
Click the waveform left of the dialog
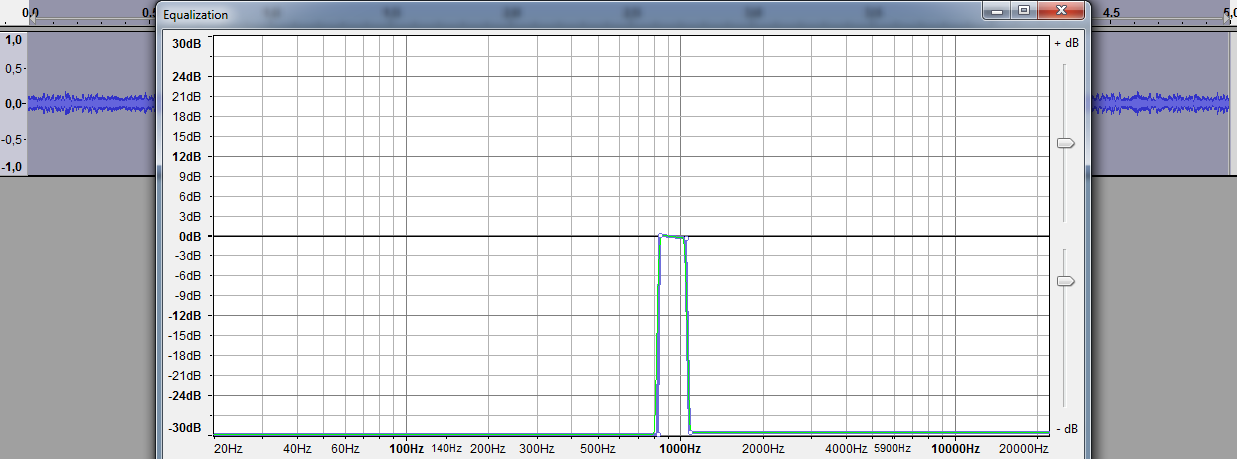point(90,104)
